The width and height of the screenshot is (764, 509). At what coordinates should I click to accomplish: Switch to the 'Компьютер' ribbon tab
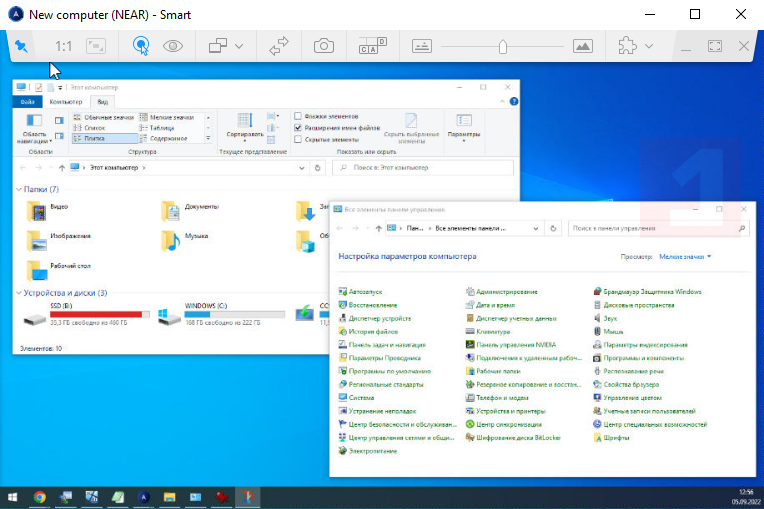[66, 102]
